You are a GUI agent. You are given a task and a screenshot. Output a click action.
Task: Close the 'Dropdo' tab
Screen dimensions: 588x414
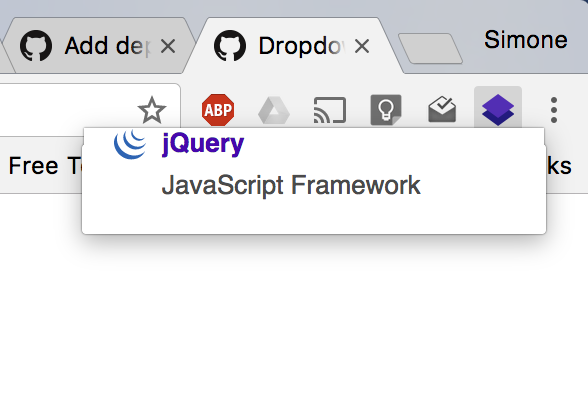pyautogui.click(x=362, y=46)
